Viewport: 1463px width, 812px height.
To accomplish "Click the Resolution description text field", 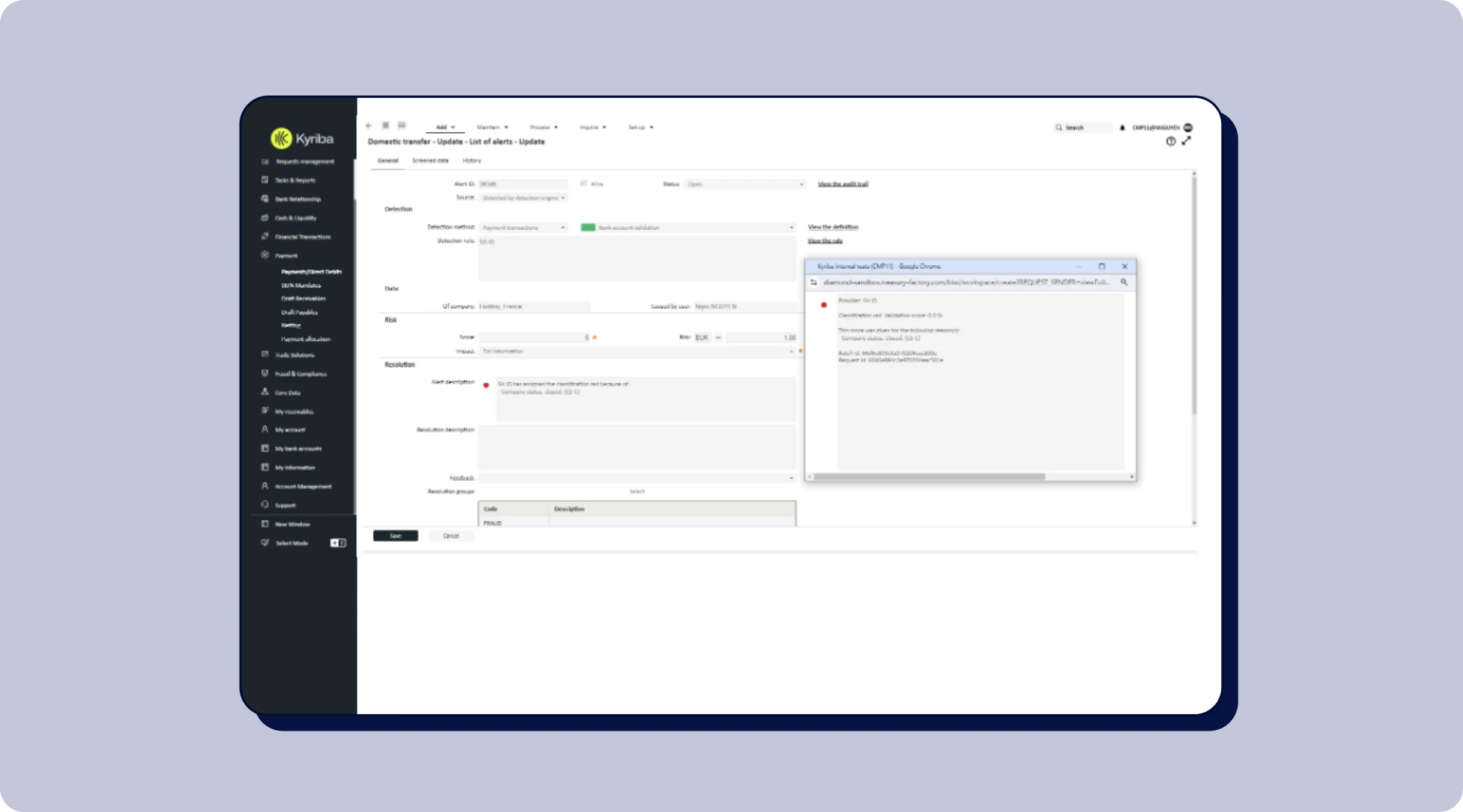I will (x=637, y=446).
